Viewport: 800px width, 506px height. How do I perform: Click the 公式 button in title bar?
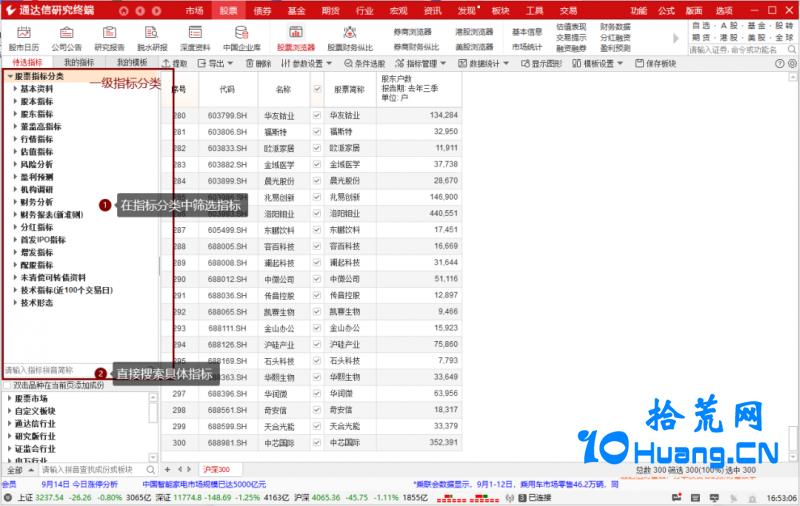point(666,10)
